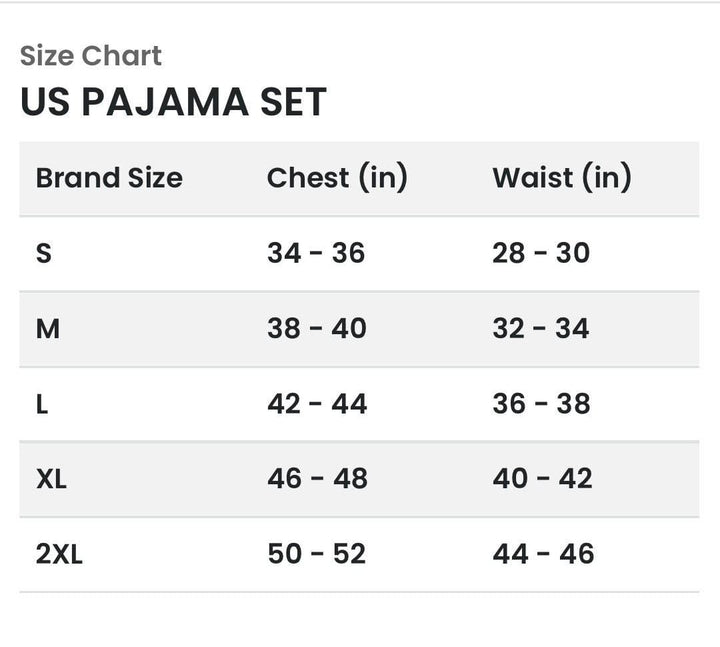Screen dimensions: 720x647
Task: Click the "Size Chart" label
Action: 91,56
